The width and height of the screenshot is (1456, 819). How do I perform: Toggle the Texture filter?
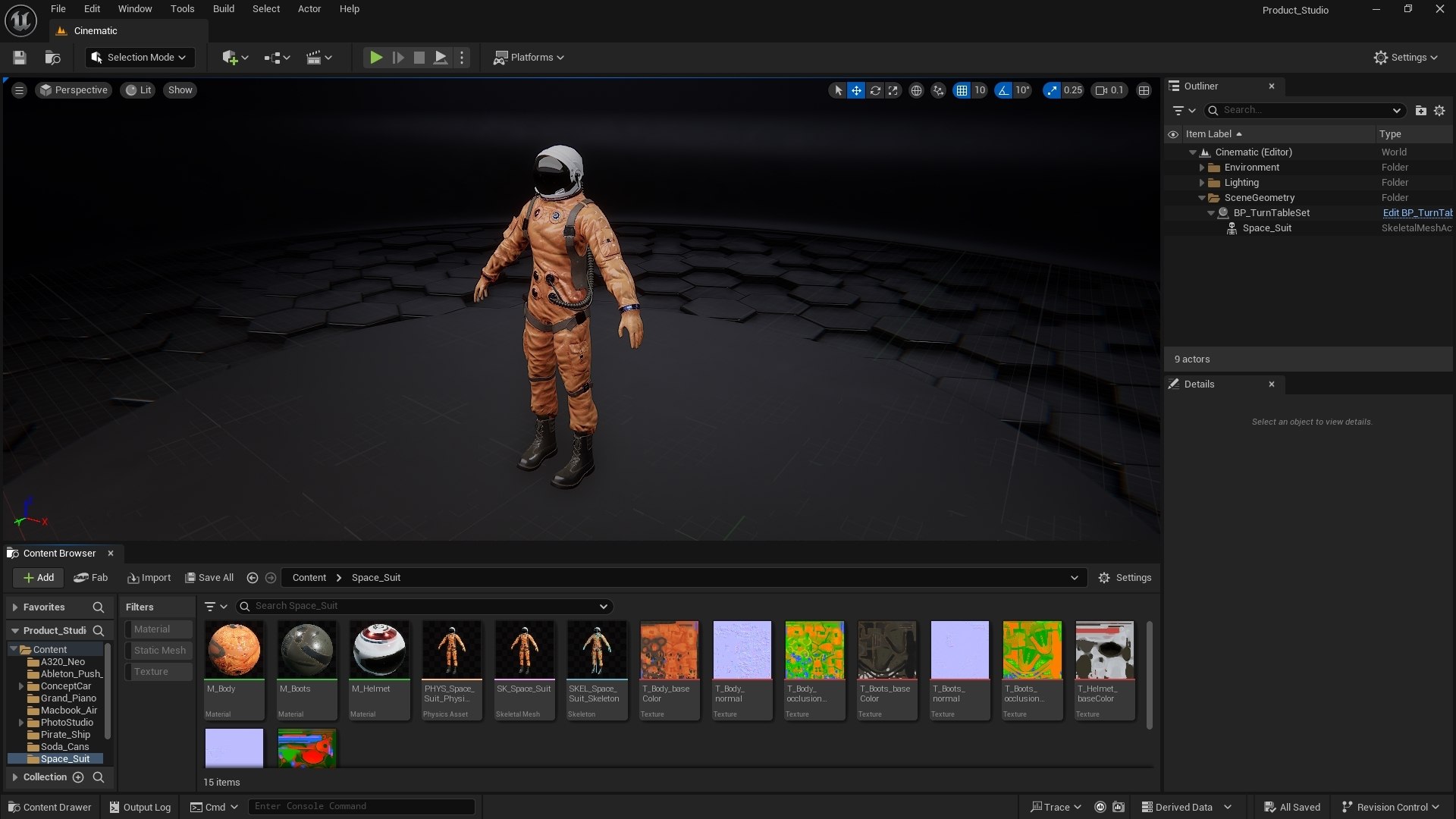158,672
